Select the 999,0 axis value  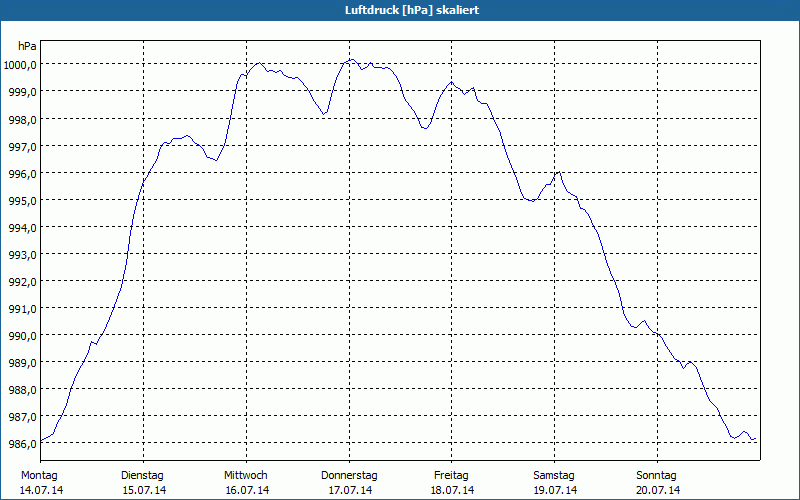point(23,92)
